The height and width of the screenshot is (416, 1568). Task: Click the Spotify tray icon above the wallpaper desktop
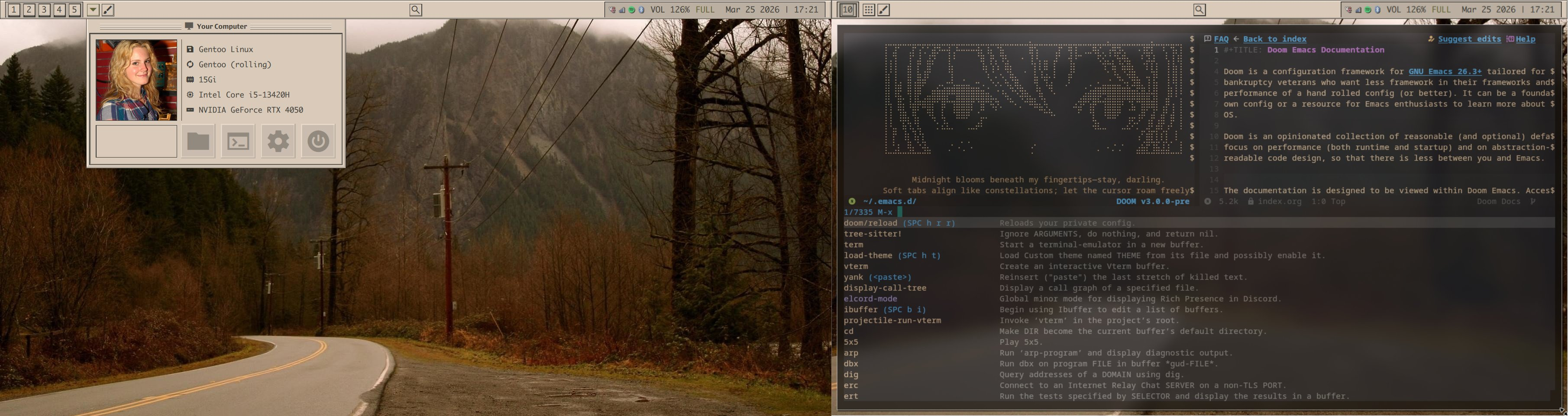point(632,10)
